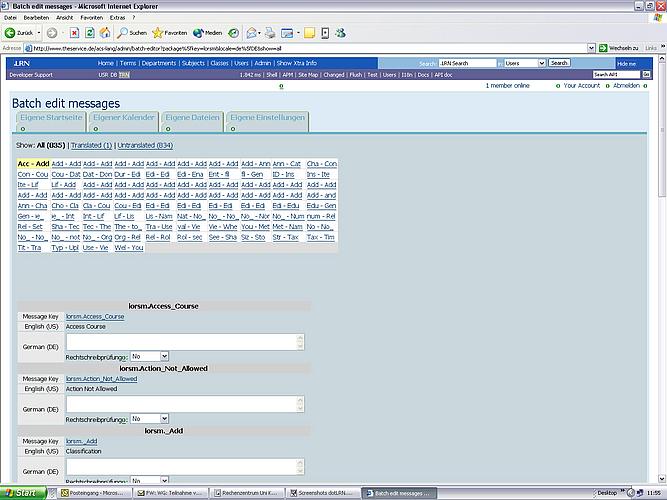Open the Ansicht menu
This screenshot has width=667, height=500.
(x=65, y=18)
